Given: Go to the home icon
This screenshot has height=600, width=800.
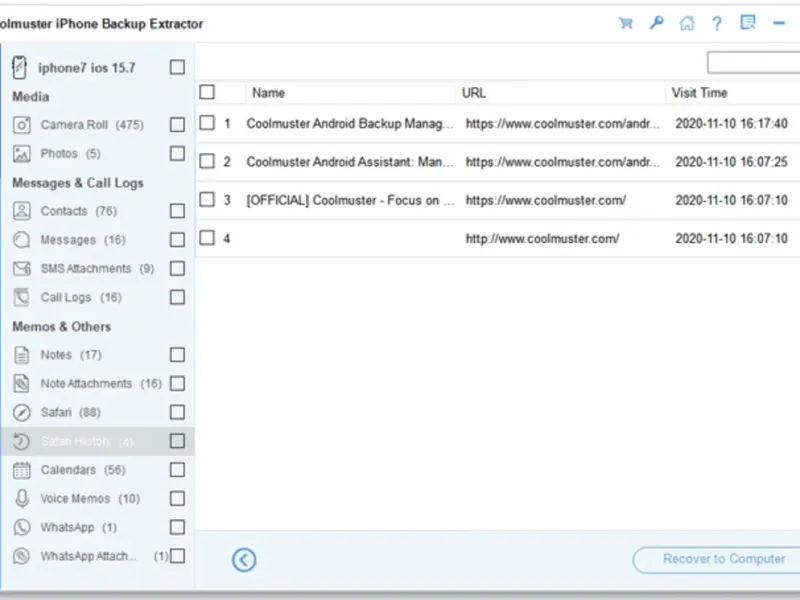Looking at the screenshot, I should coord(686,23).
